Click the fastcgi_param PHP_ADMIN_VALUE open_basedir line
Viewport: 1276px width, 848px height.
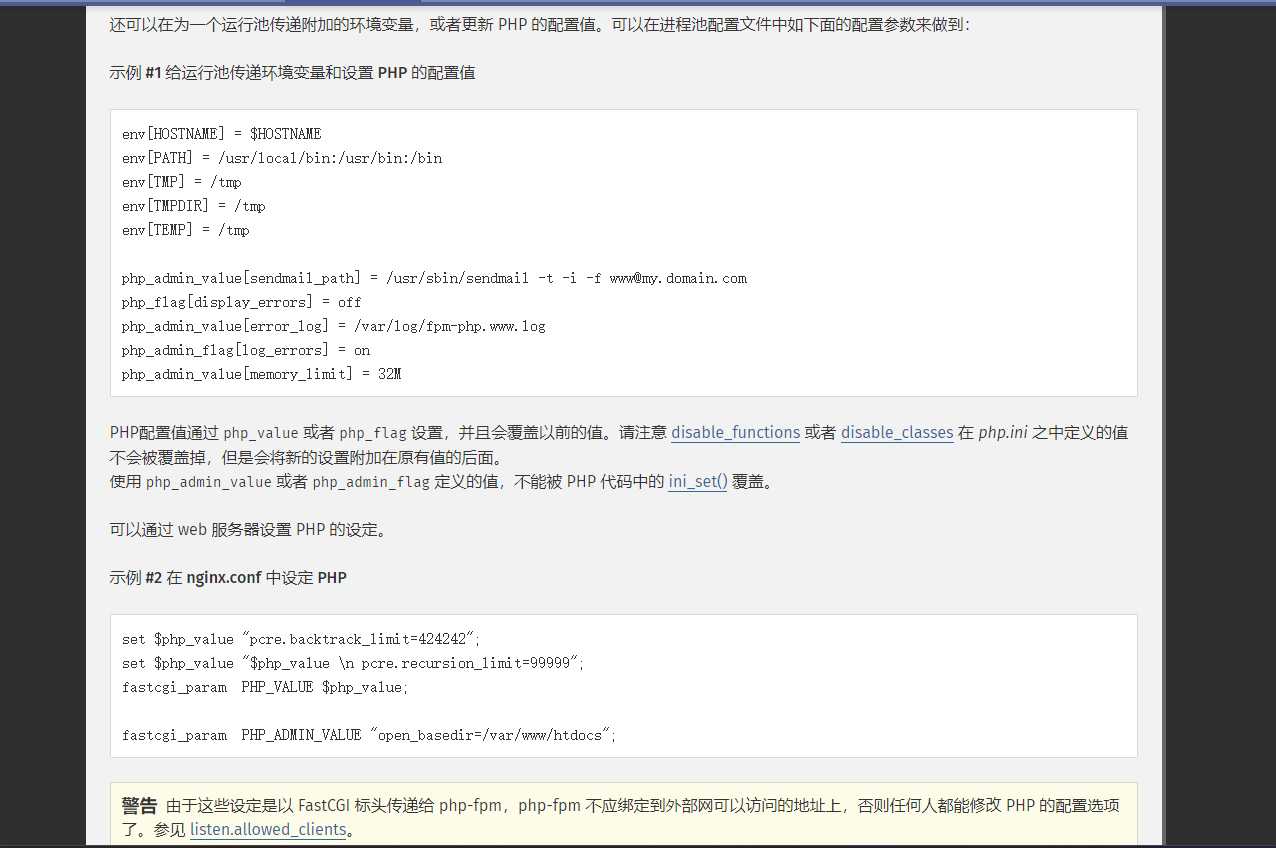coord(369,735)
